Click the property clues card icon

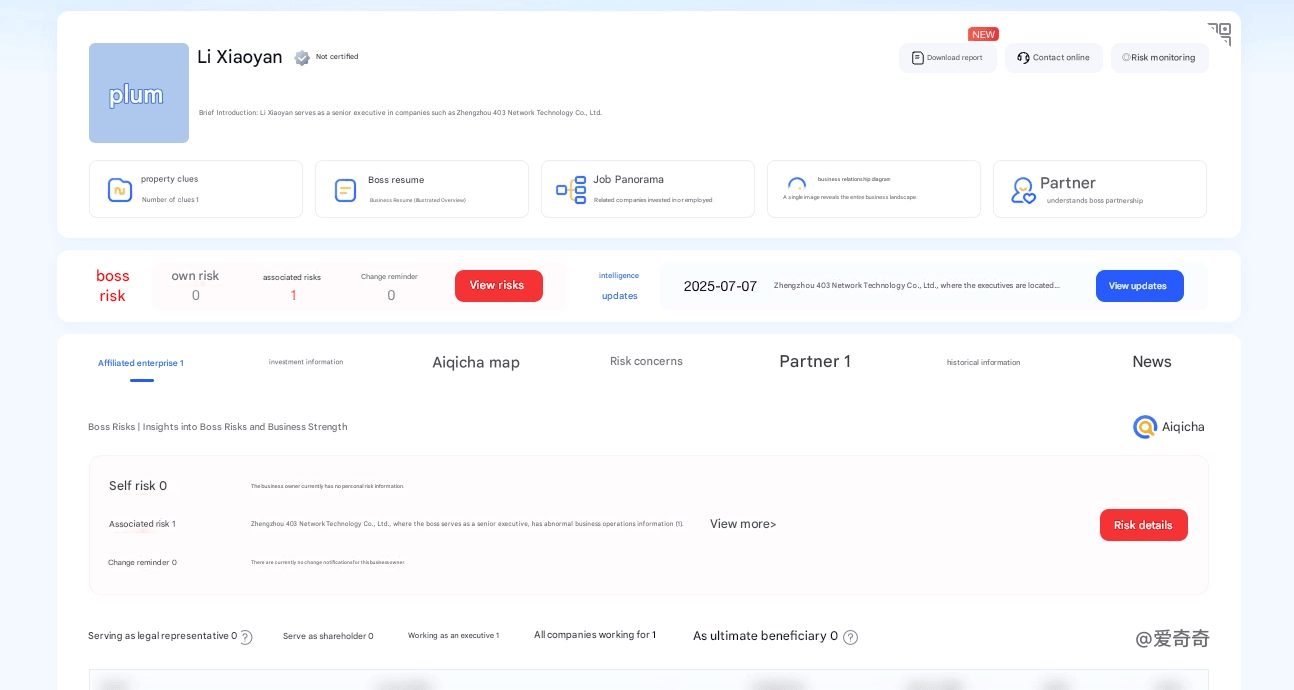pyautogui.click(x=120, y=190)
